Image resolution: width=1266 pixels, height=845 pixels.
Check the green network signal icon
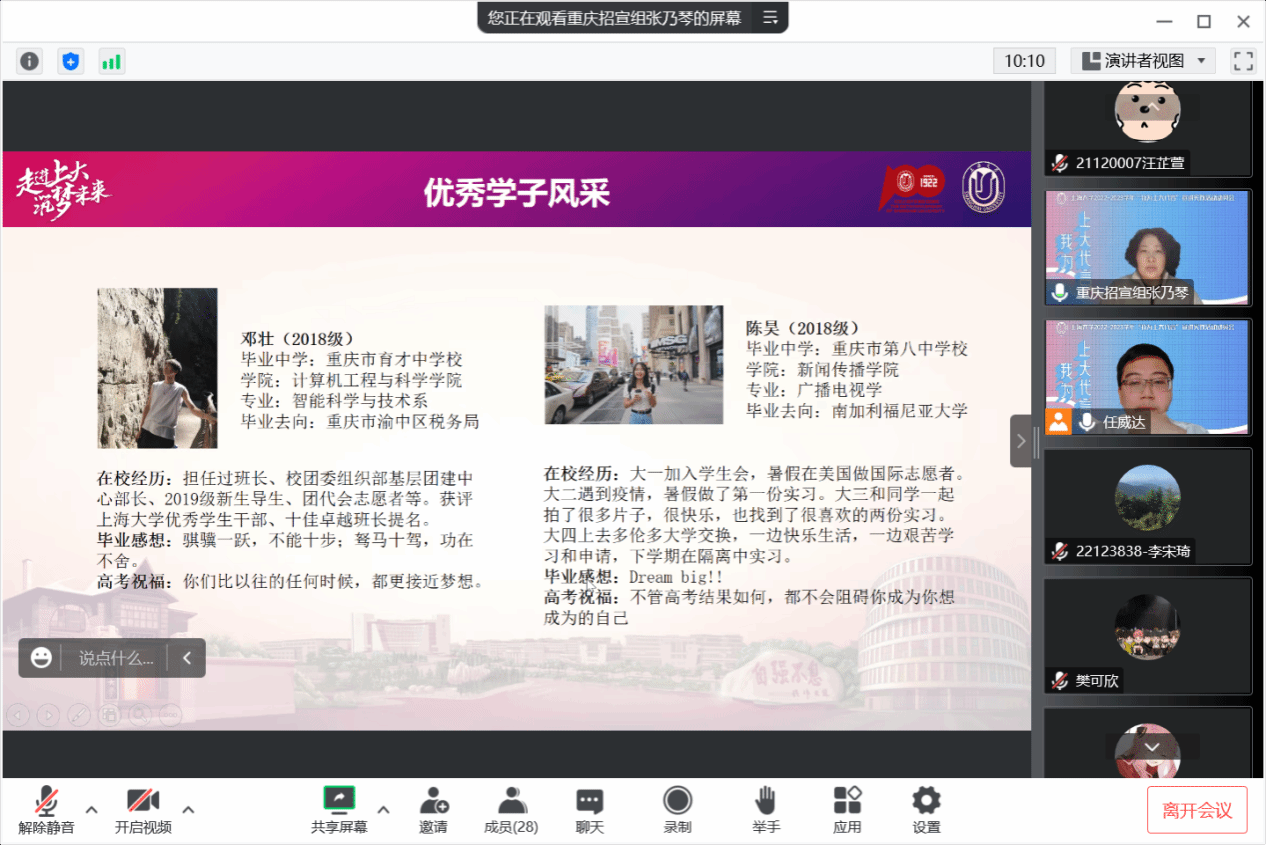[x=111, y=61]
